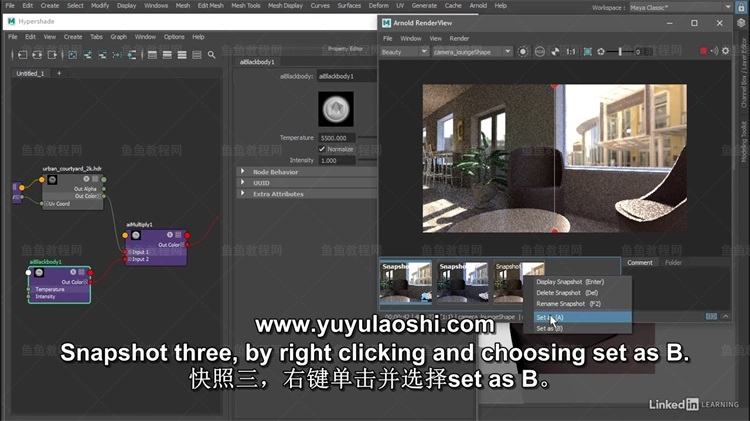The image size is (750, 421).
Task: Select the second snapshot thumbnail
Action: (x=463, y=282)
